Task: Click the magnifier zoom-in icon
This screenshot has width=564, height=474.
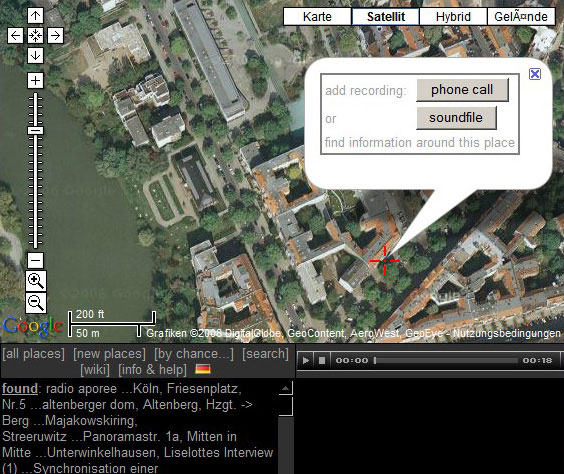Action: pyautogui.click(x=36, y=281)
